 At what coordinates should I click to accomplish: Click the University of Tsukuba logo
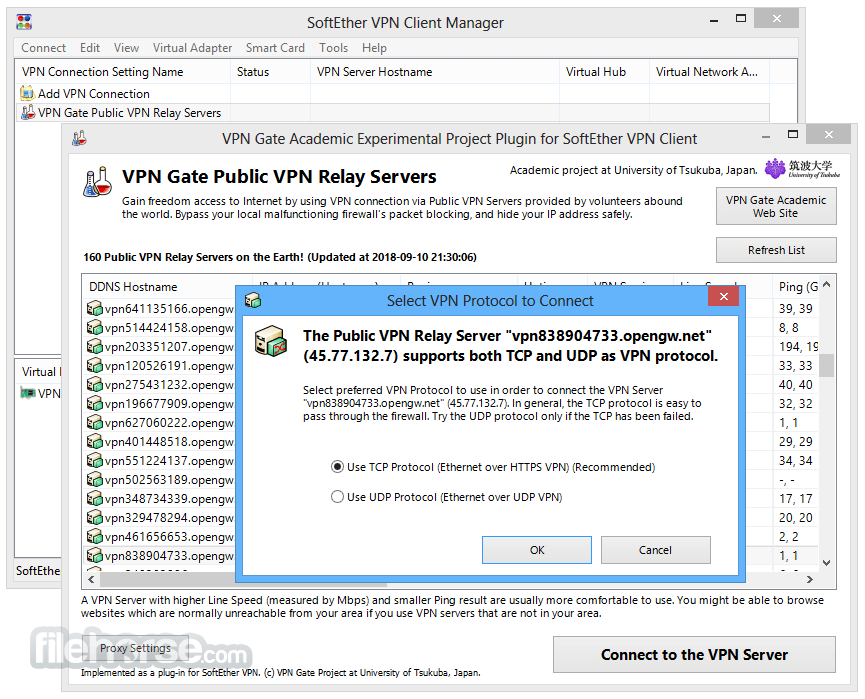(x=802, y=169)
